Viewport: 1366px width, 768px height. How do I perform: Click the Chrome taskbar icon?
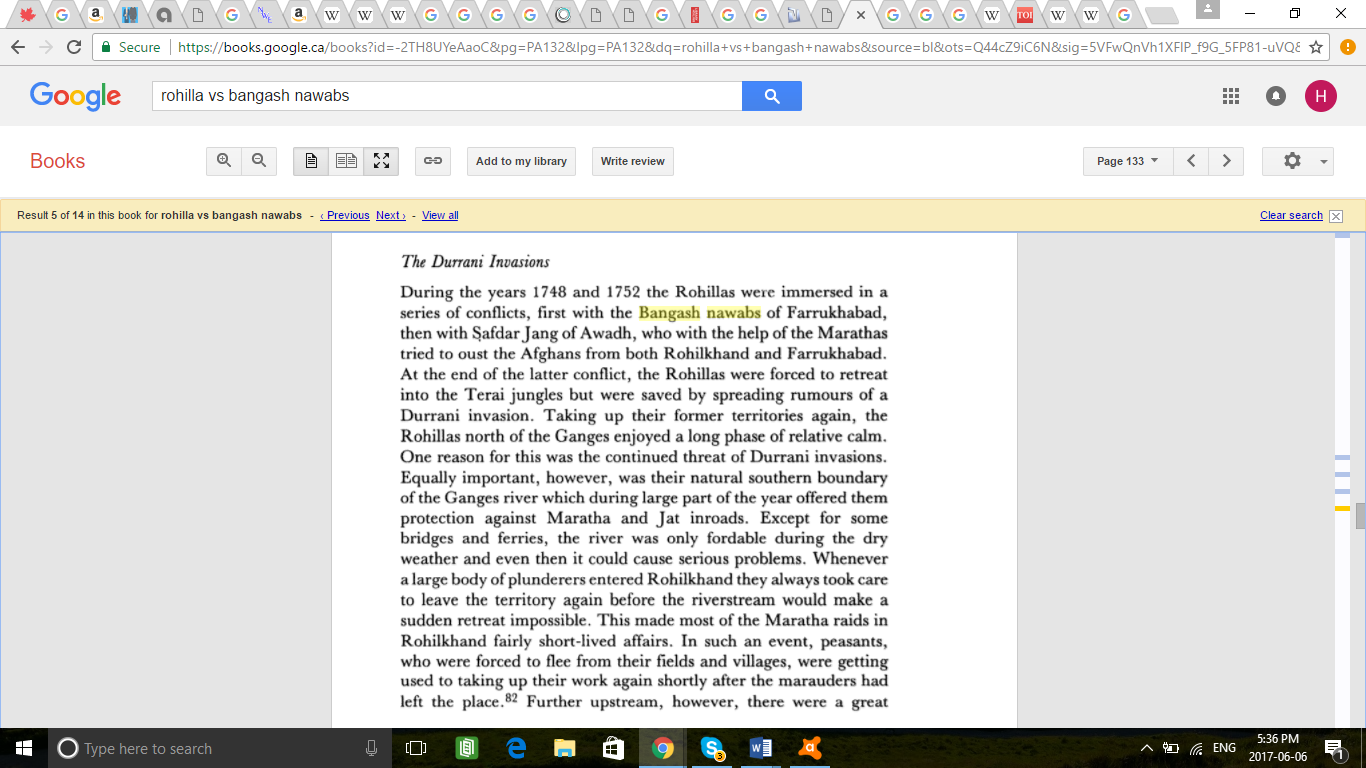coord(662,748)
